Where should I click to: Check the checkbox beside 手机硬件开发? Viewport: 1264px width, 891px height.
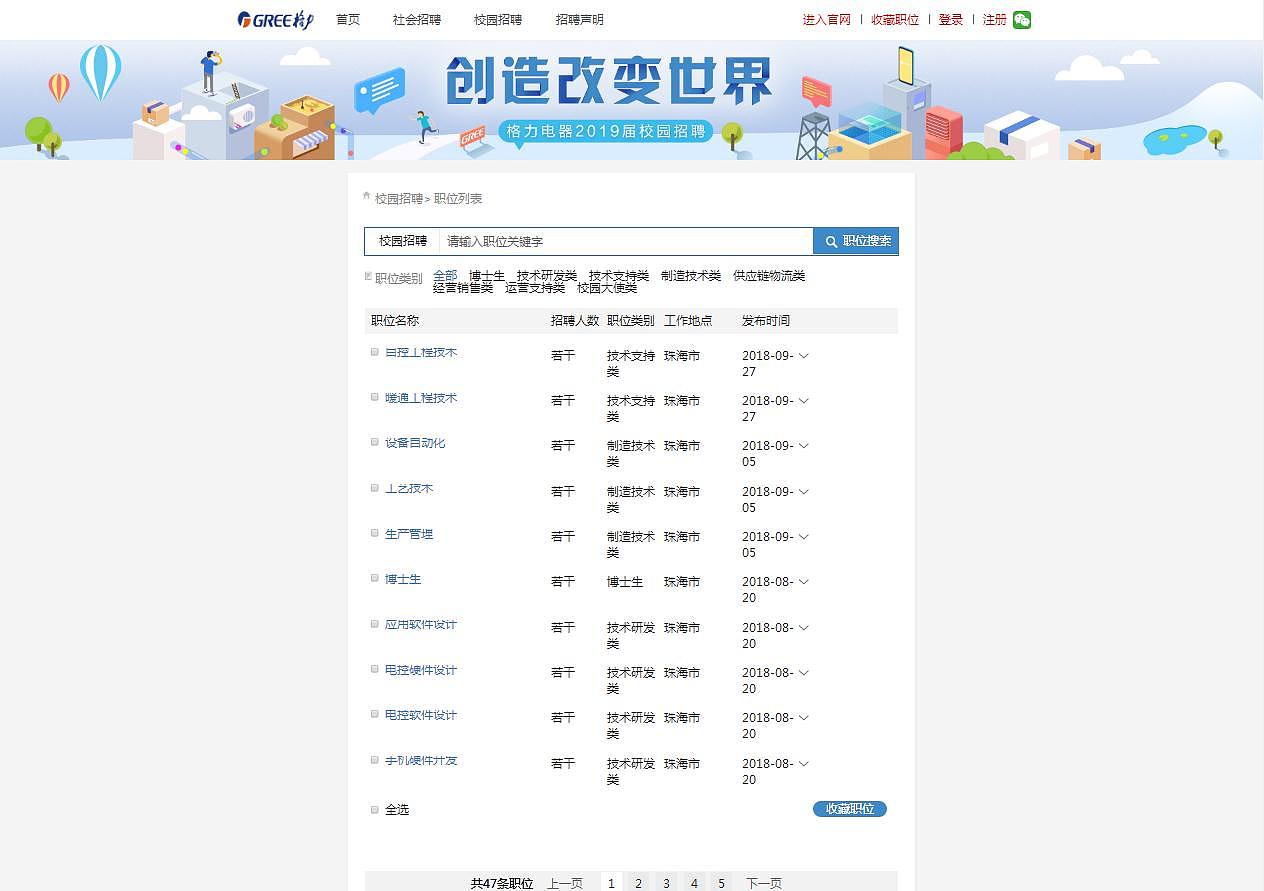pos(374,759)
